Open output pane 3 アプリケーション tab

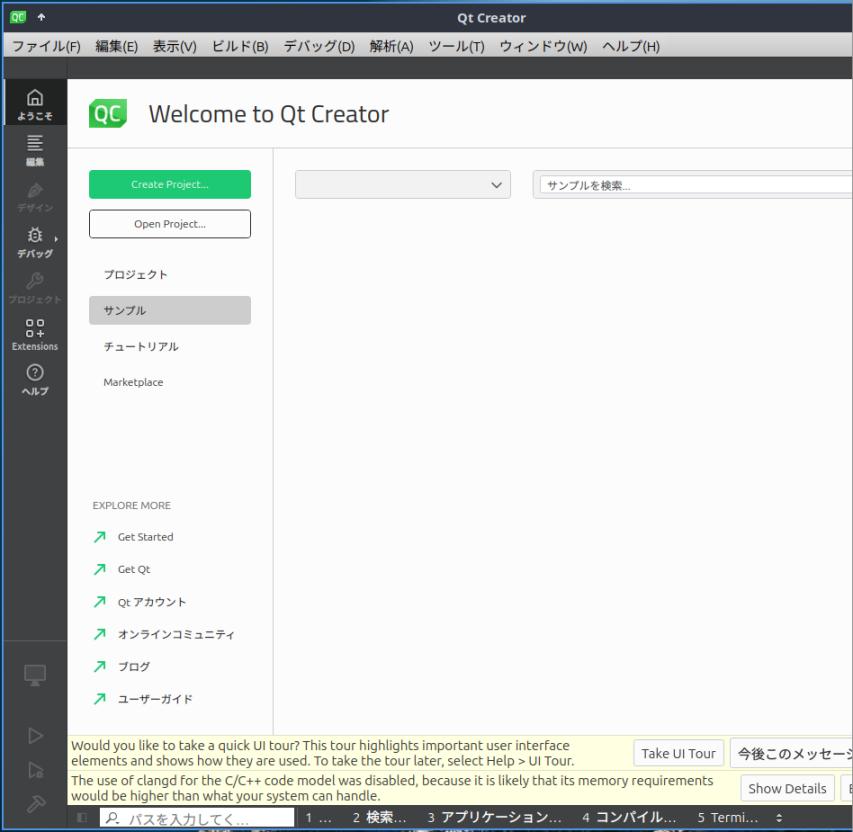point(495,817)
